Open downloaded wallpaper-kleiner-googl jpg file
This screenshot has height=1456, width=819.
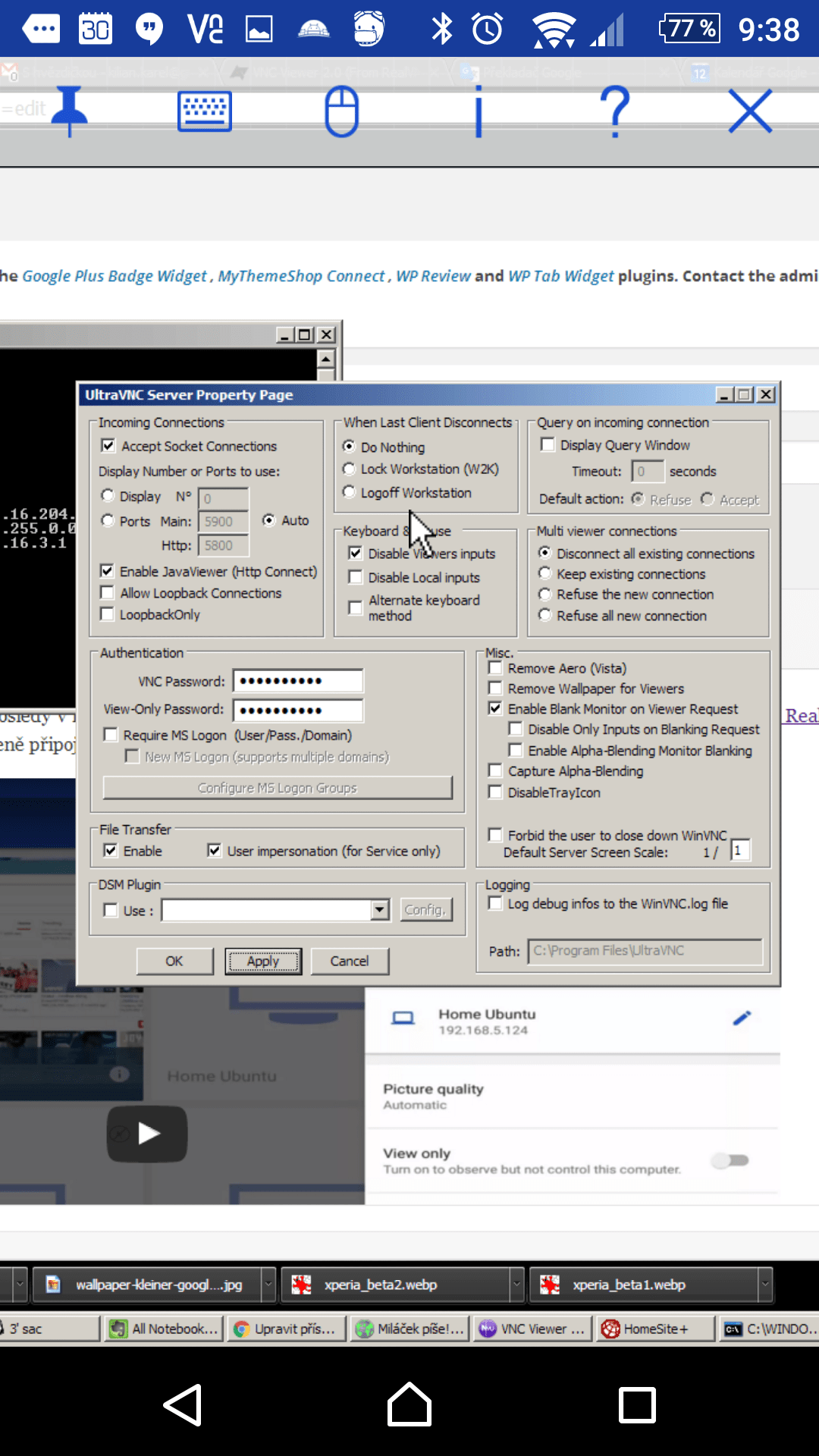[146, 1285]
